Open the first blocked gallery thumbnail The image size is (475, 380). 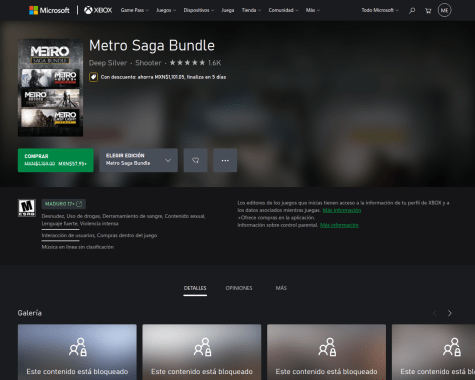(77, 352)
